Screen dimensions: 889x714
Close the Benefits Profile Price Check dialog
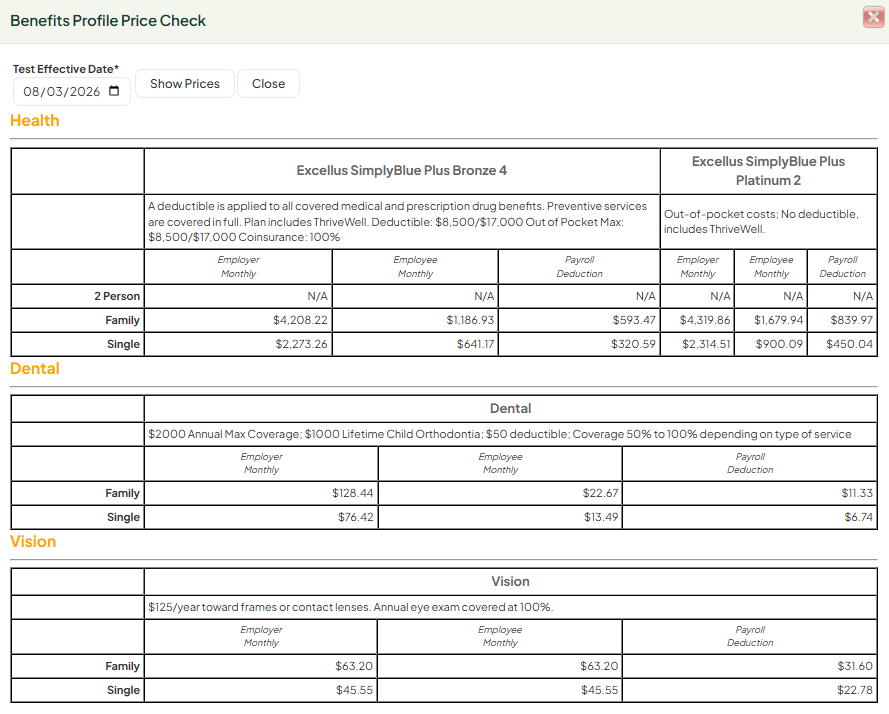click(x=873, y=17)
